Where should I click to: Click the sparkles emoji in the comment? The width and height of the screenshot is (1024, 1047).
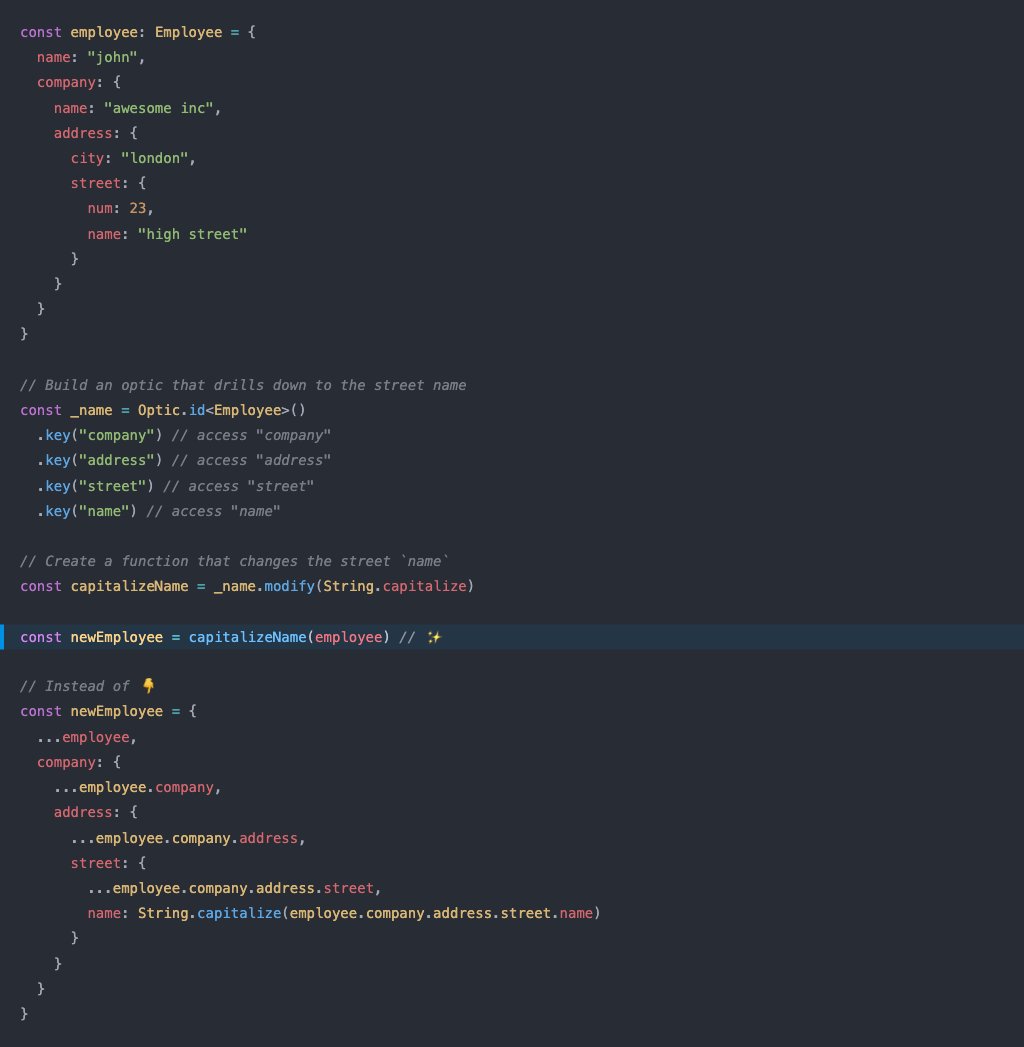tap(434, 637)
